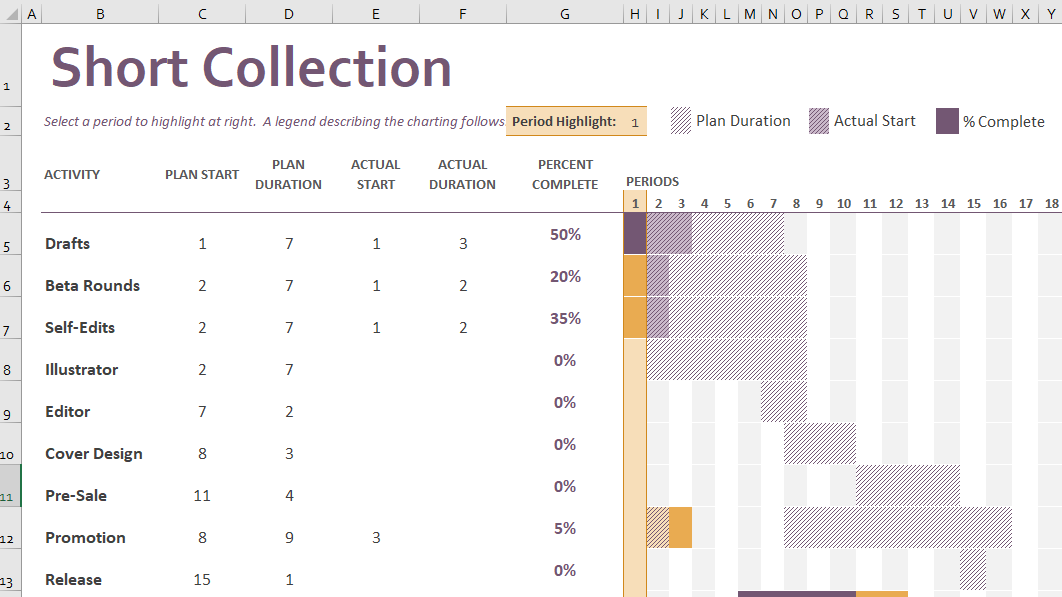The width and height of the screenshot is (1062, 597).
Task: Click Promotion actual start value 3
Action: click(x=376, y=537)
